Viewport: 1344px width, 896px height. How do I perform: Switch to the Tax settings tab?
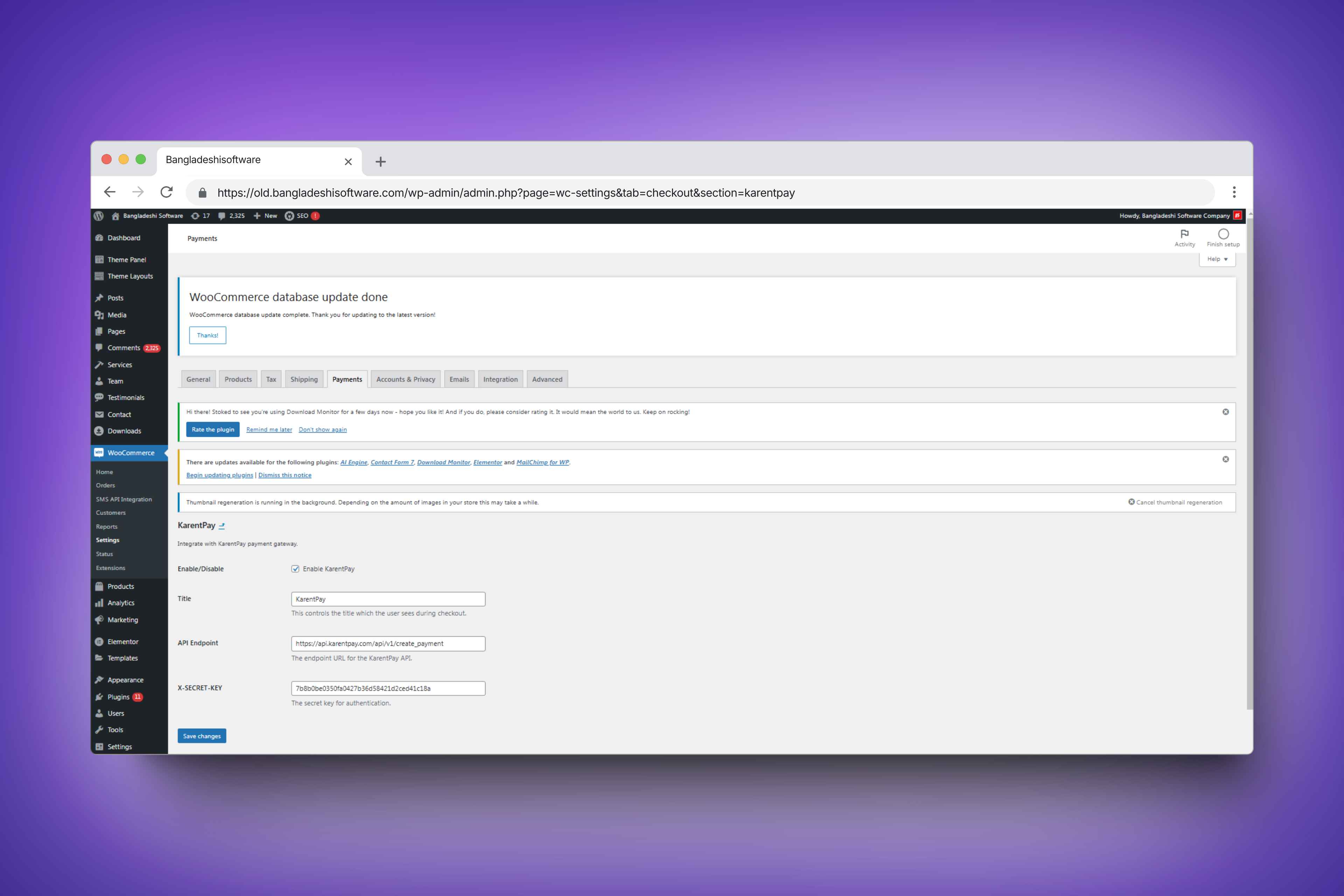click(272, 379)
